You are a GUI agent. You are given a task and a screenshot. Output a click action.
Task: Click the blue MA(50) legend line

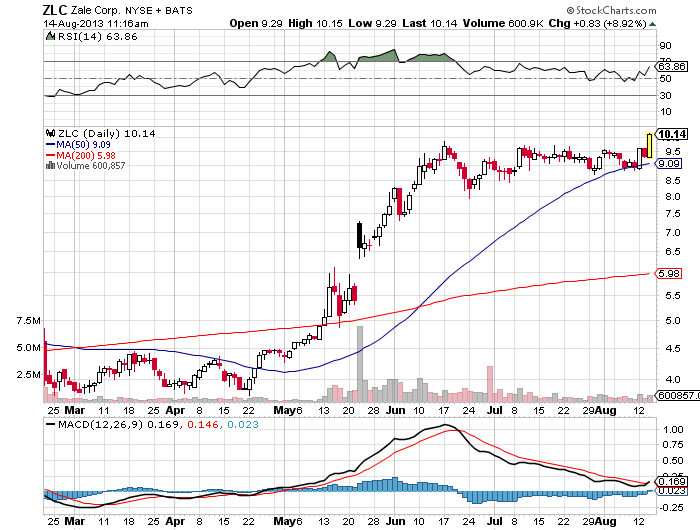click(x=50, y=145)
